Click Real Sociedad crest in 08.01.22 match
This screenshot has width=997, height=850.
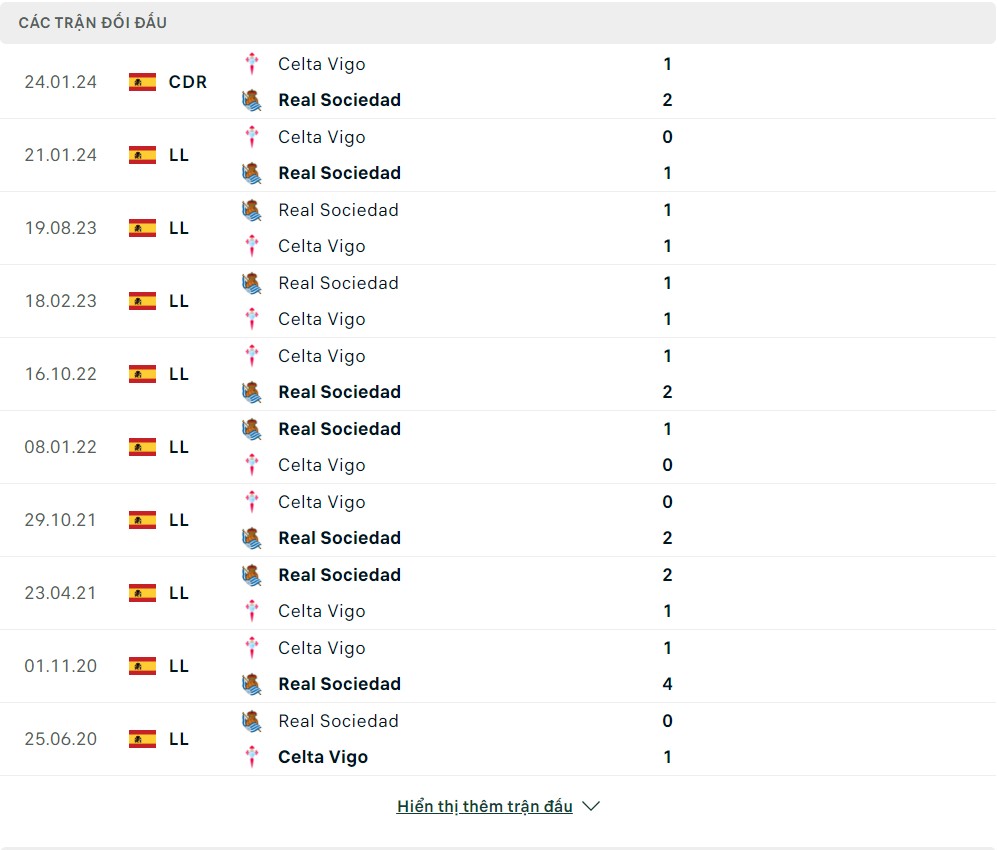click(252, 429)
